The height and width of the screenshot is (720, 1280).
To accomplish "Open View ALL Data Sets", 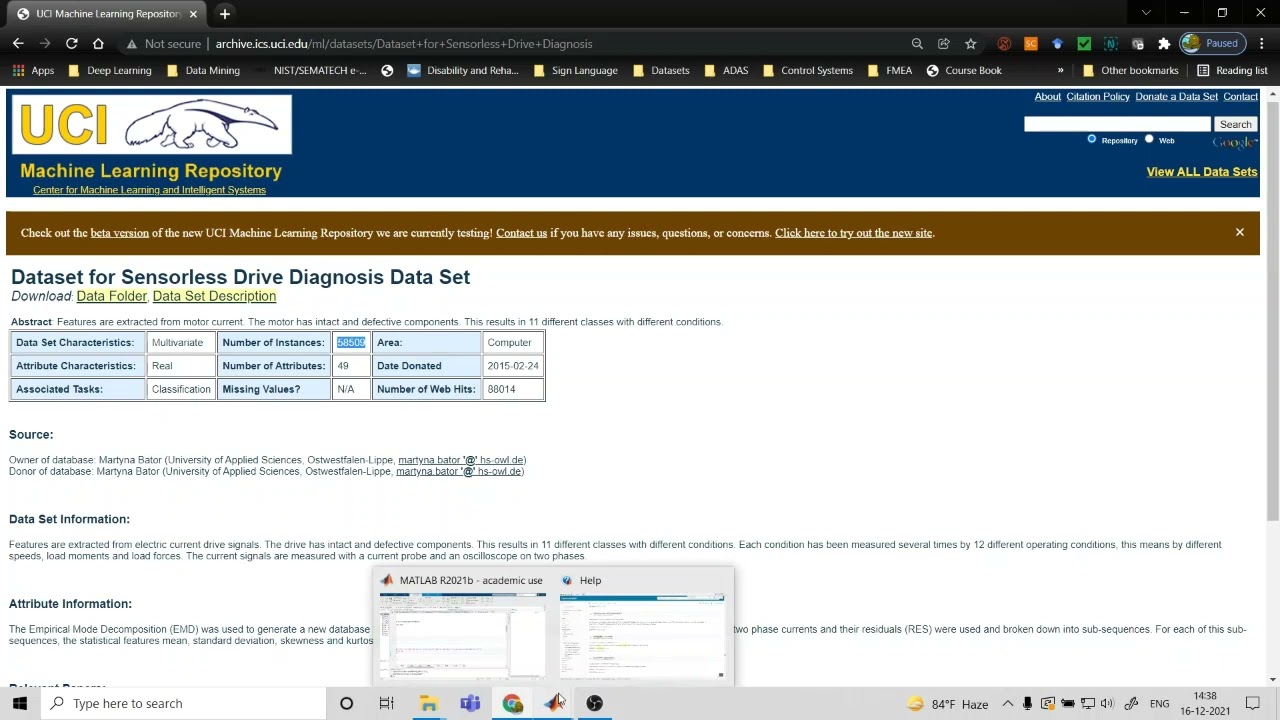I will pos(1201,172).
